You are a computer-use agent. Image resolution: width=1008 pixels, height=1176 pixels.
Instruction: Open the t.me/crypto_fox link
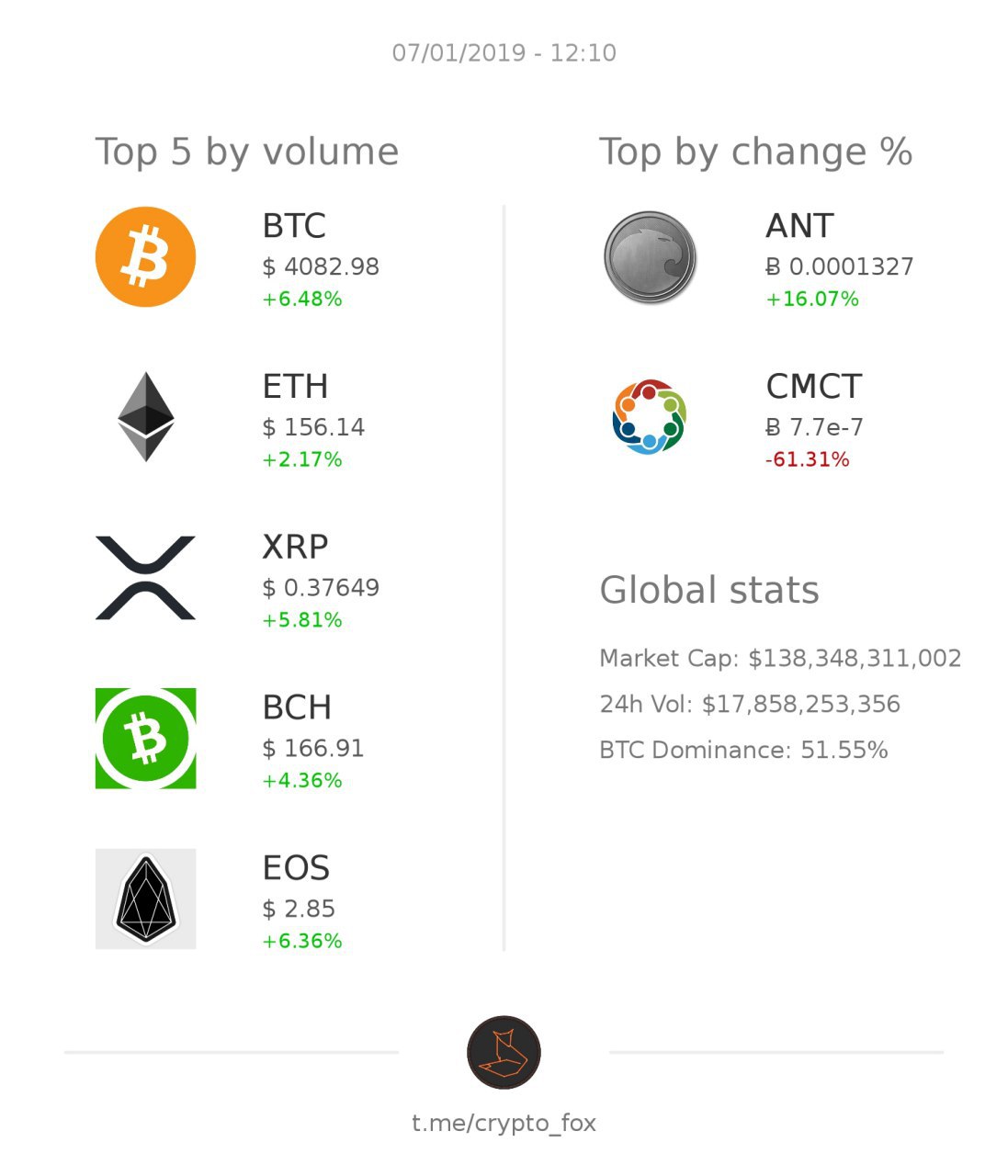pos(504,1123)
